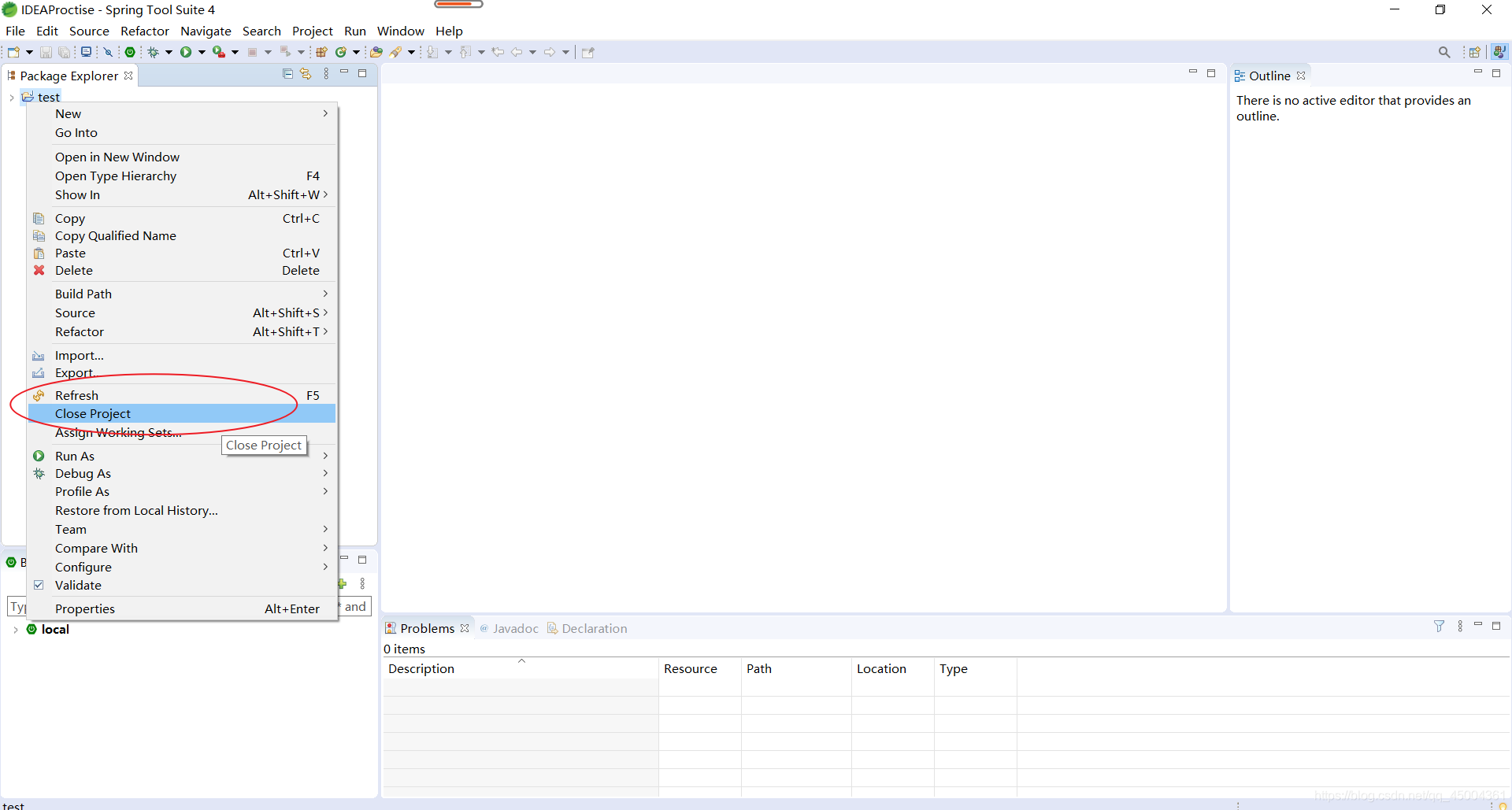Minimize the Outline view
This screenshot has height=810, width=1512.
click(x=1478, y=72)
